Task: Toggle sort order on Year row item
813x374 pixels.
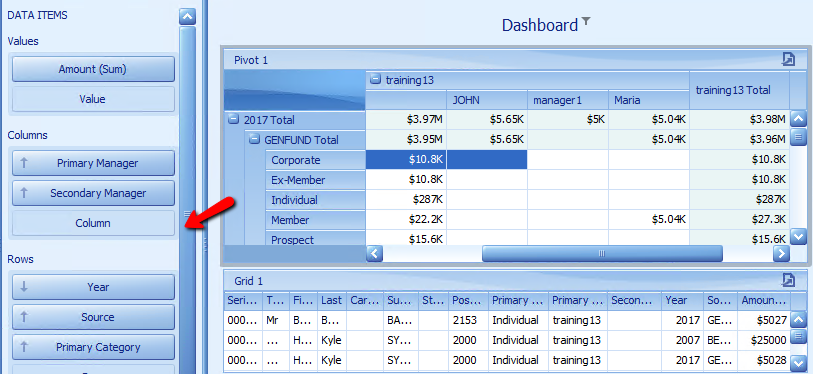Action: [x=23, y=287]
